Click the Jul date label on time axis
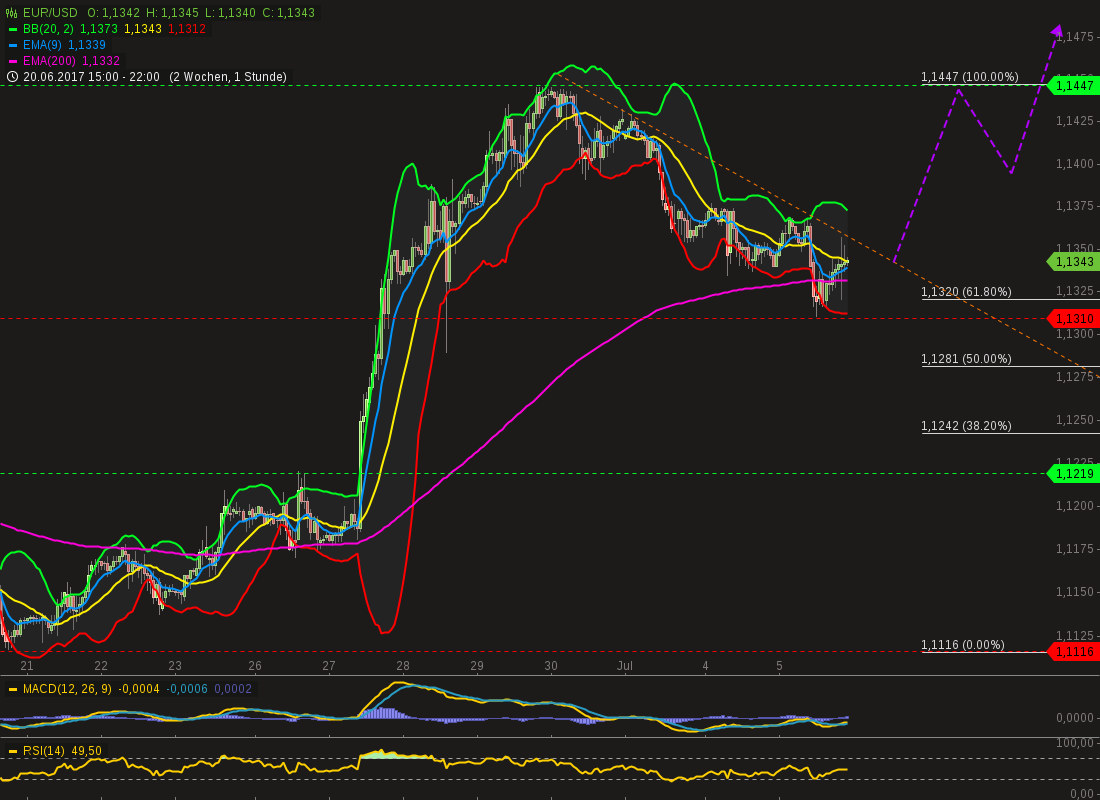The width and height of the screenshot is (1100, 800). [x=624, y=666]
